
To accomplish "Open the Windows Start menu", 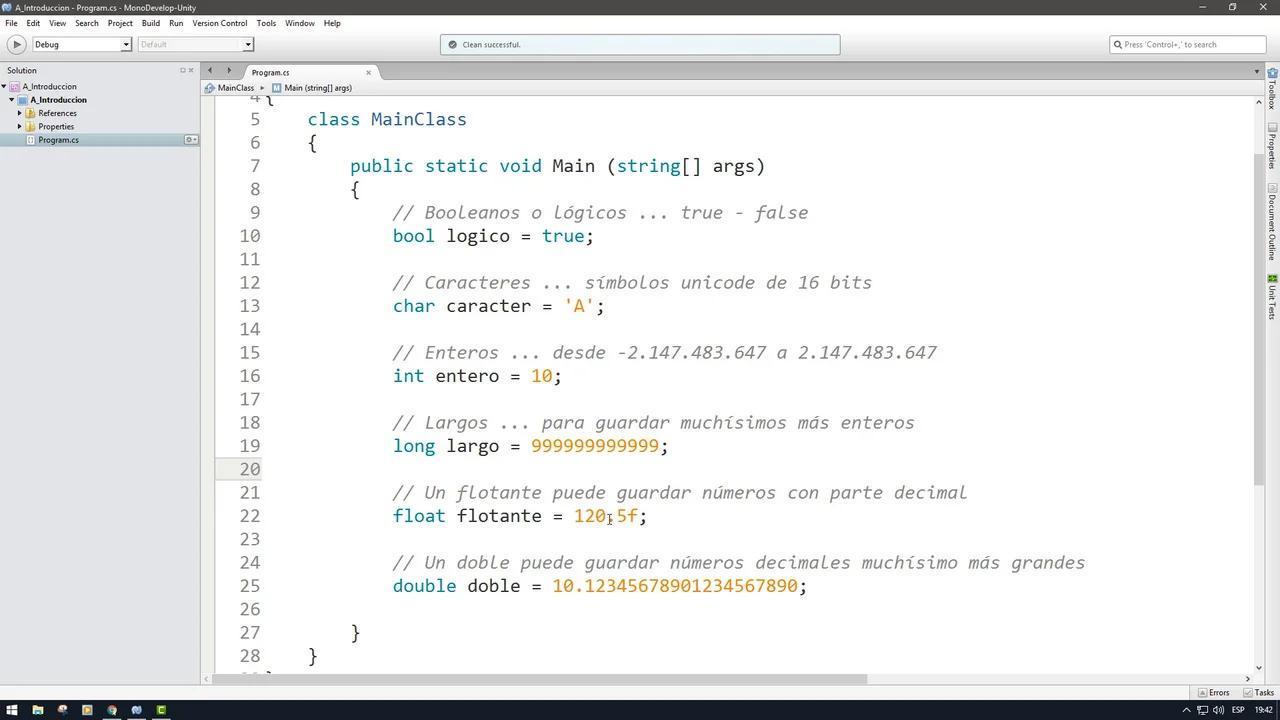I will pos(12,710).
